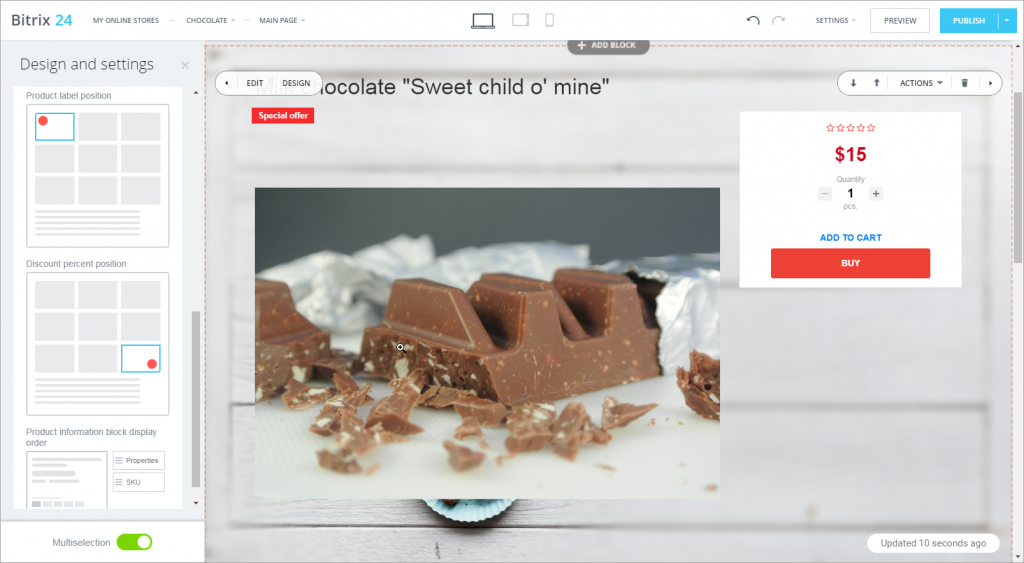The width and height of the screenshot is (1024, 563).
Task: Switch to mobile phone preview icon
Action: (549, 20)
